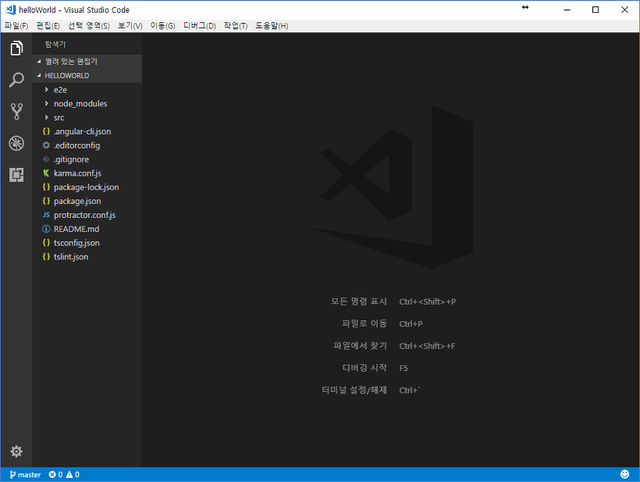
Task: Open the 디버그(D) menu
Action: [x=200, y=26]
